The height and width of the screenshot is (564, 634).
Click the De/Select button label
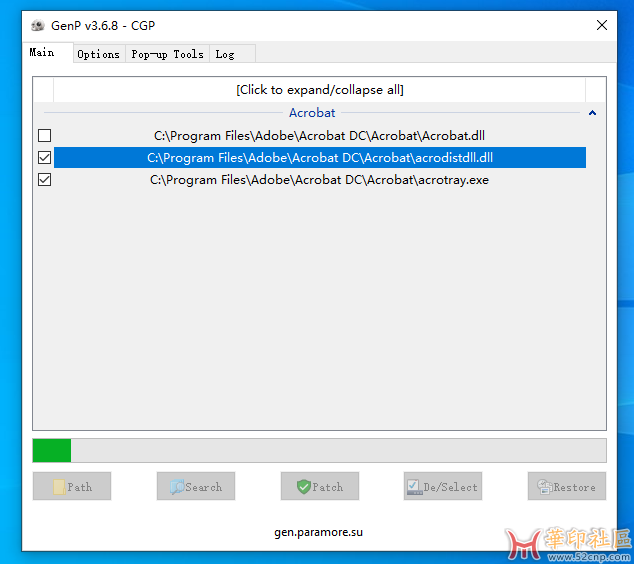(450, 487)
